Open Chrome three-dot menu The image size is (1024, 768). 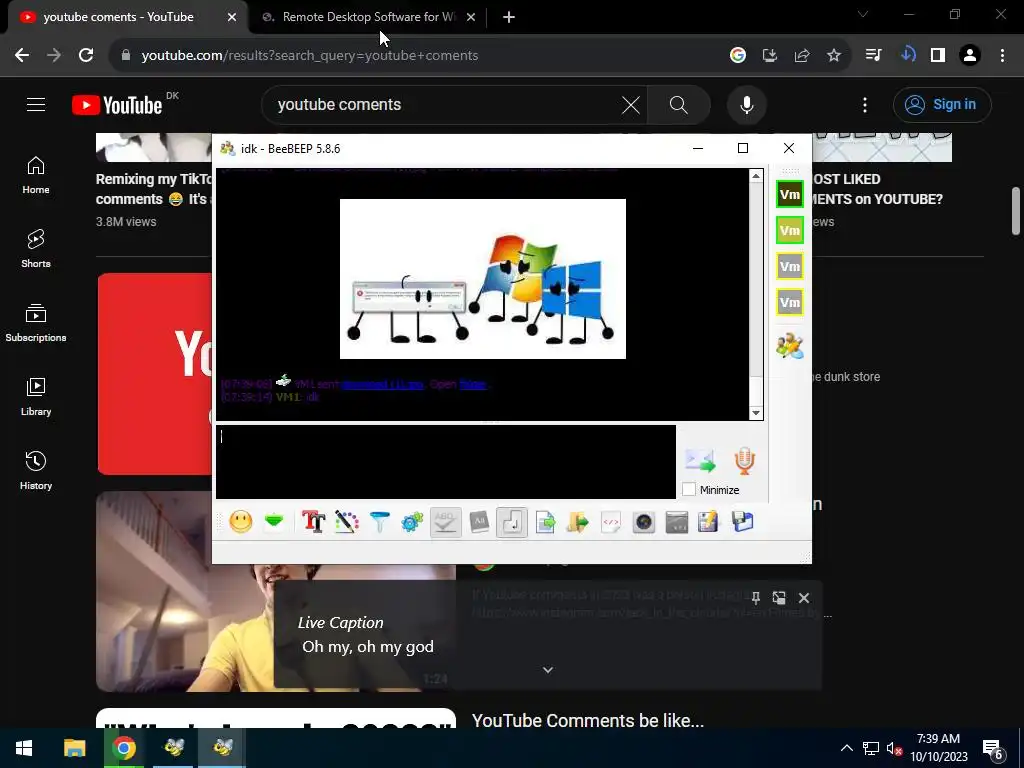(x=1002, y=56)
